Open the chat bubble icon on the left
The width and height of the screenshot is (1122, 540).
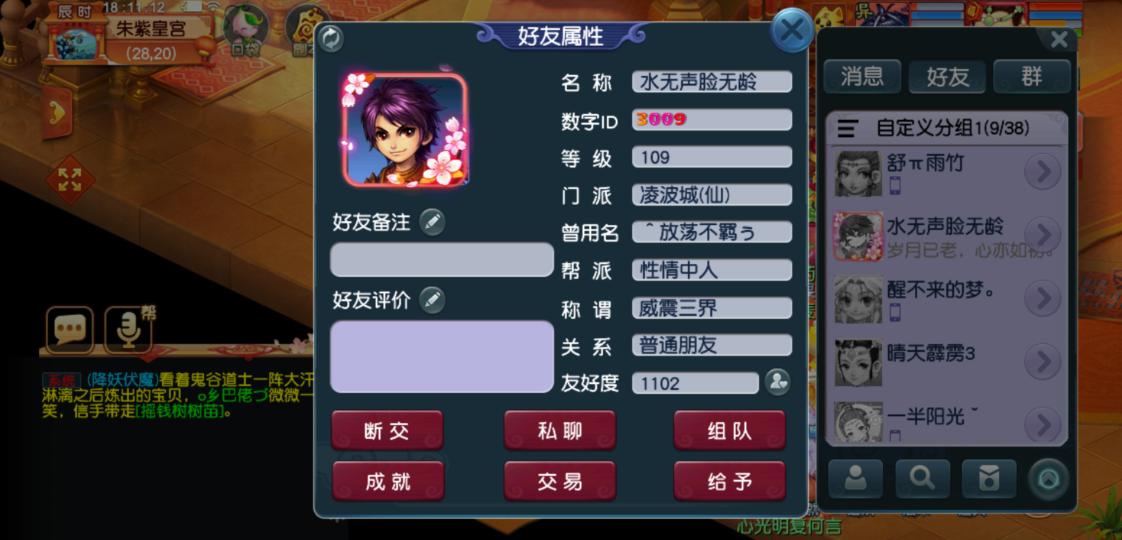[x=70, y=330]
